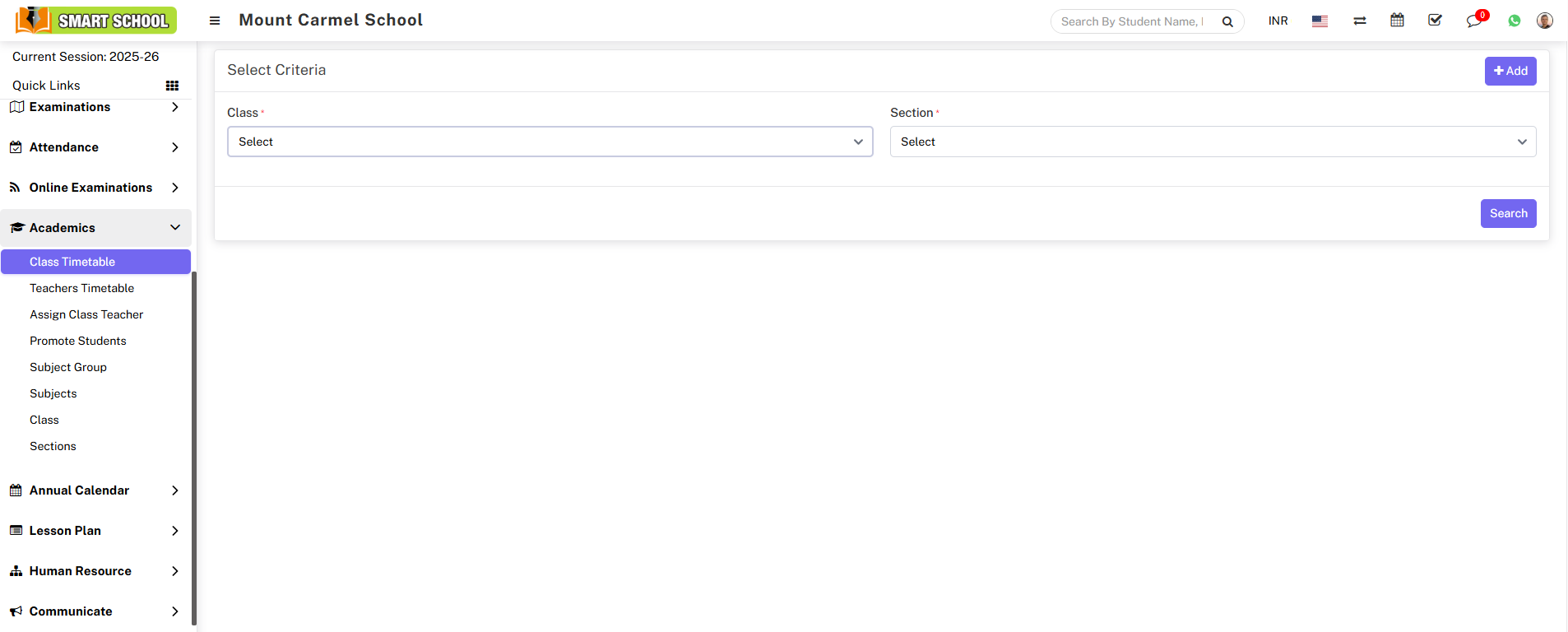Click the US flag language icon
The image size is (1568, 632).
pos(1320,21)
